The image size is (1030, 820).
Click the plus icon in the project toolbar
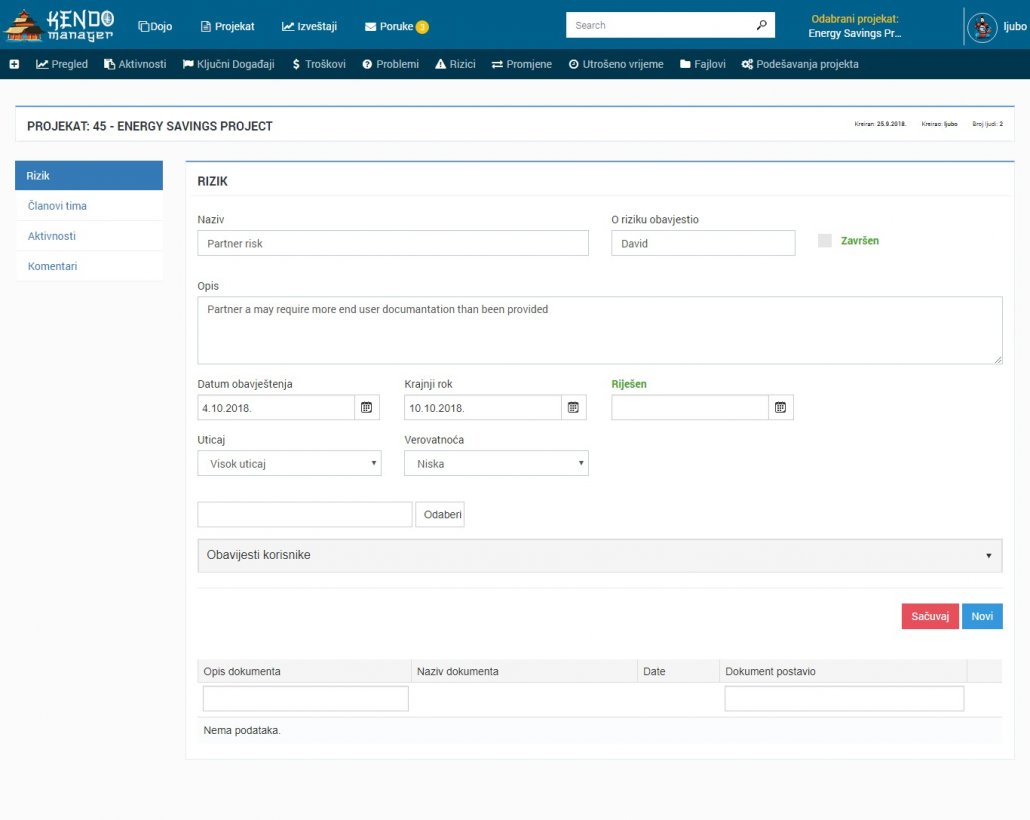tap(14, 64)
